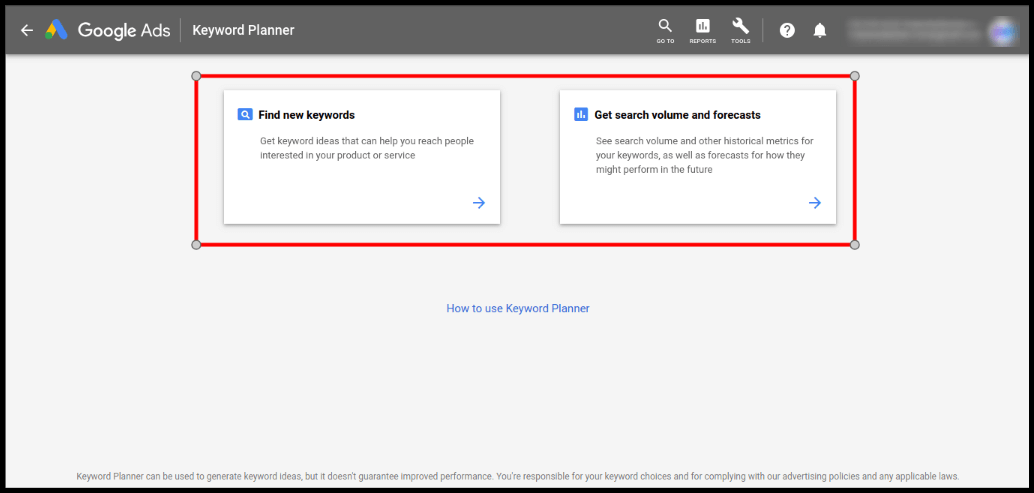Click the Keyword Planner title in the header

click(243, 30)
